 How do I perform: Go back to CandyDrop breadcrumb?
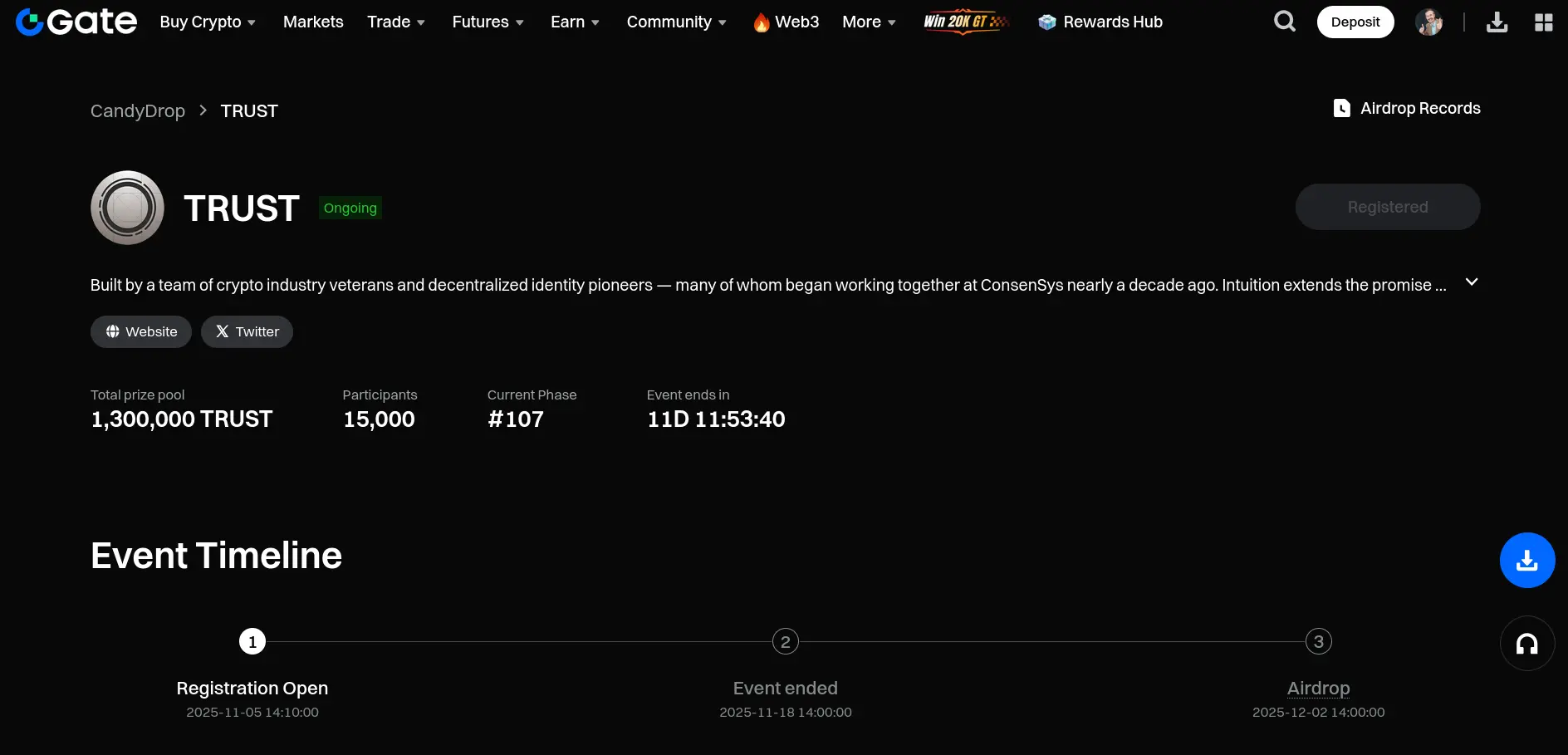pos(138,111)
